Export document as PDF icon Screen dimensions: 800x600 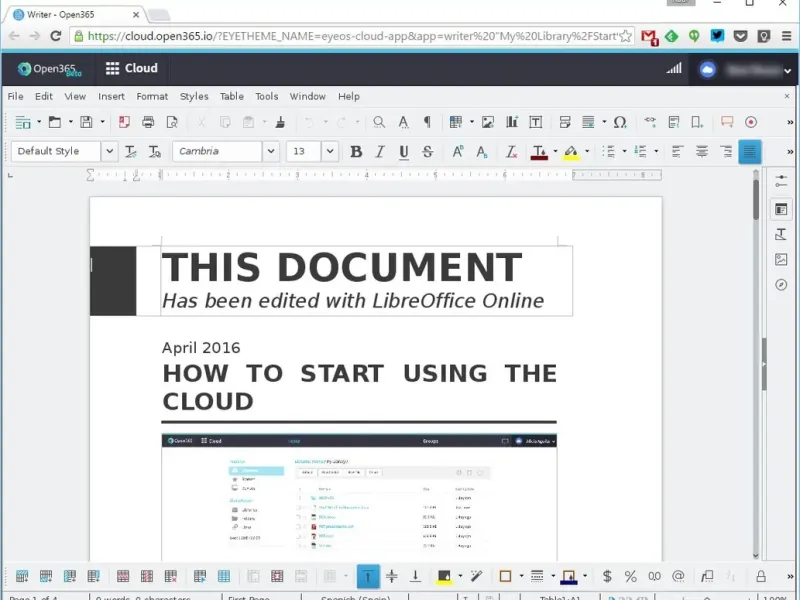[124, 122]
